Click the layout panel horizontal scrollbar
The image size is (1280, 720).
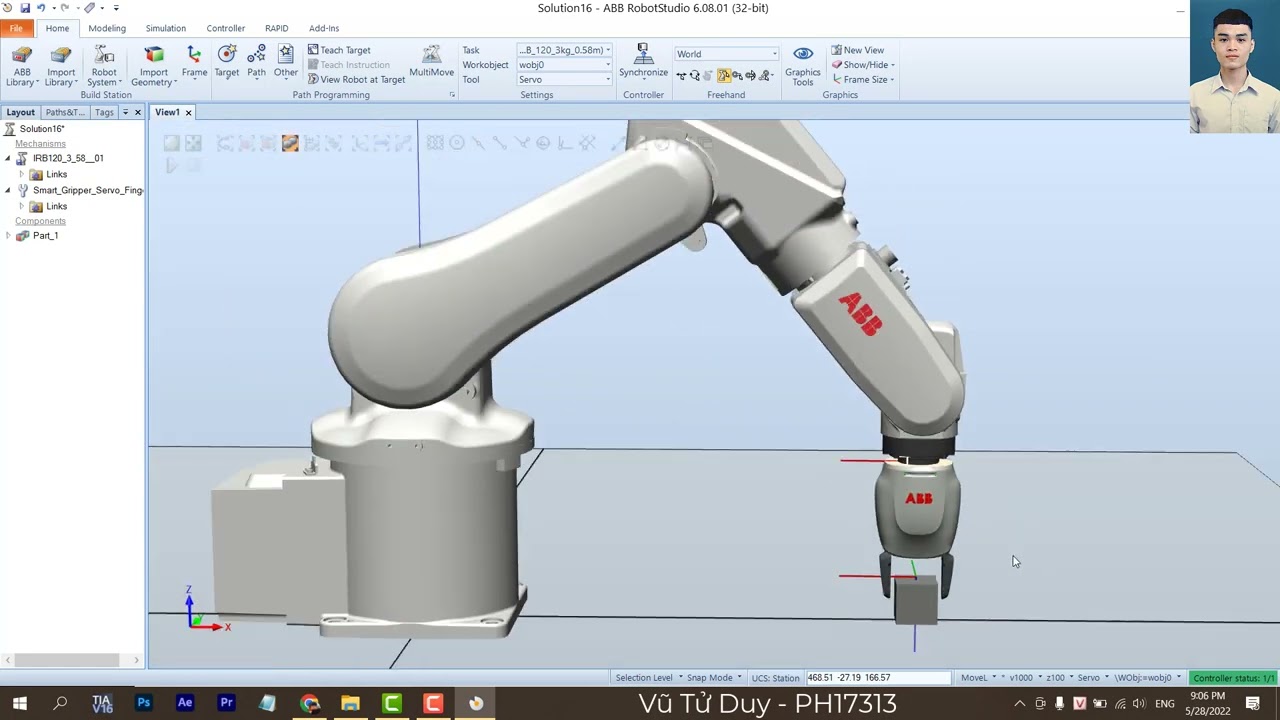pos(72,660)
